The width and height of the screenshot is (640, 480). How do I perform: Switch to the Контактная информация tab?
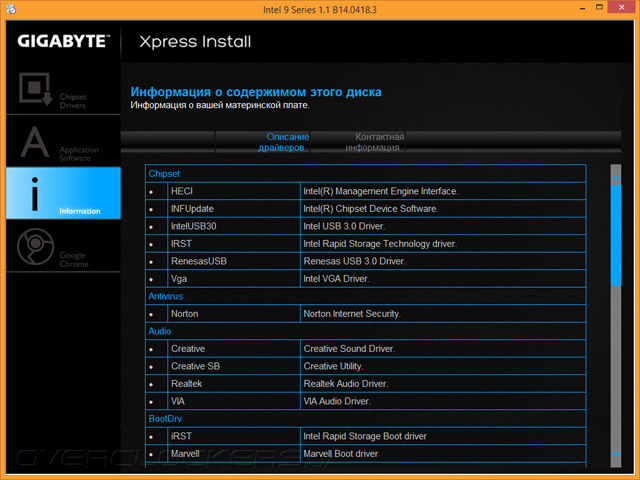[x=375, y=142]
